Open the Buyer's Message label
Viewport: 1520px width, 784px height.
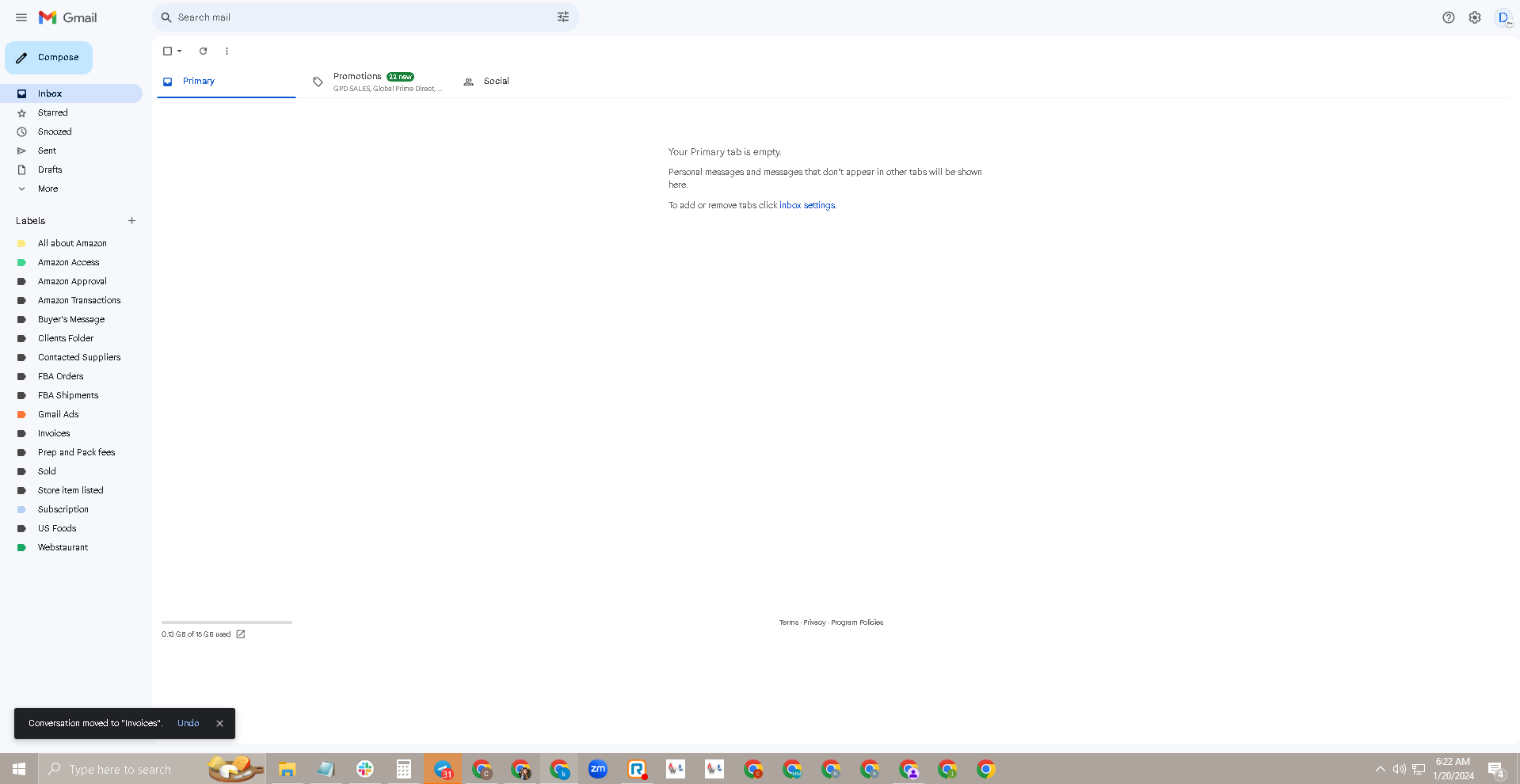(x=71, y=319)
